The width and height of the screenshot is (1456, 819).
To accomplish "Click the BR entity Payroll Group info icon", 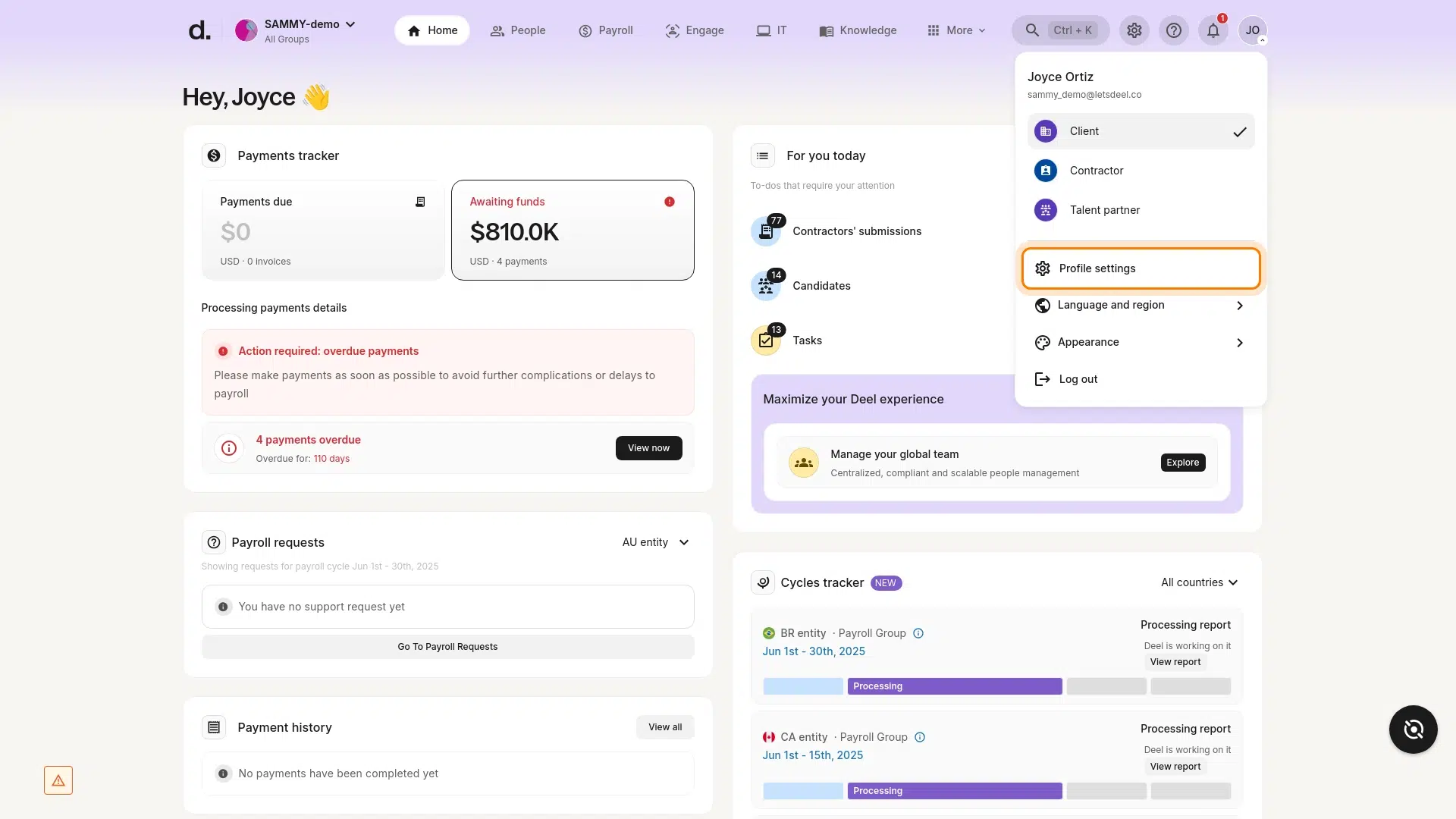I will [918, 633].
